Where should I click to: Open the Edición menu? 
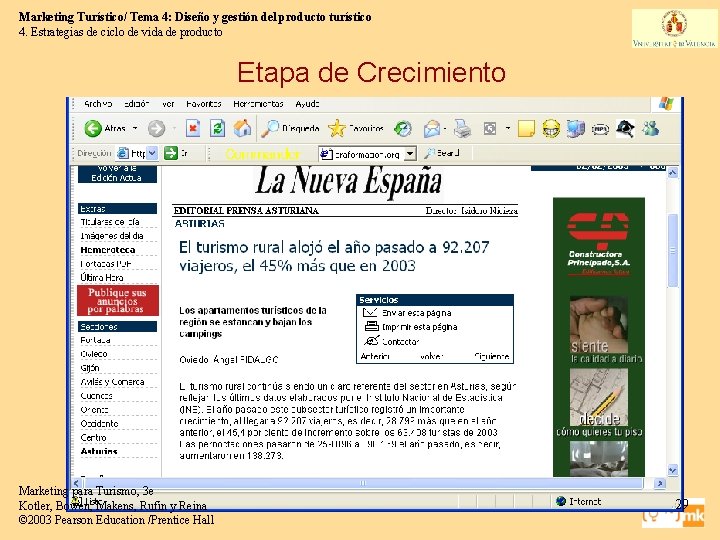point(136,104)
